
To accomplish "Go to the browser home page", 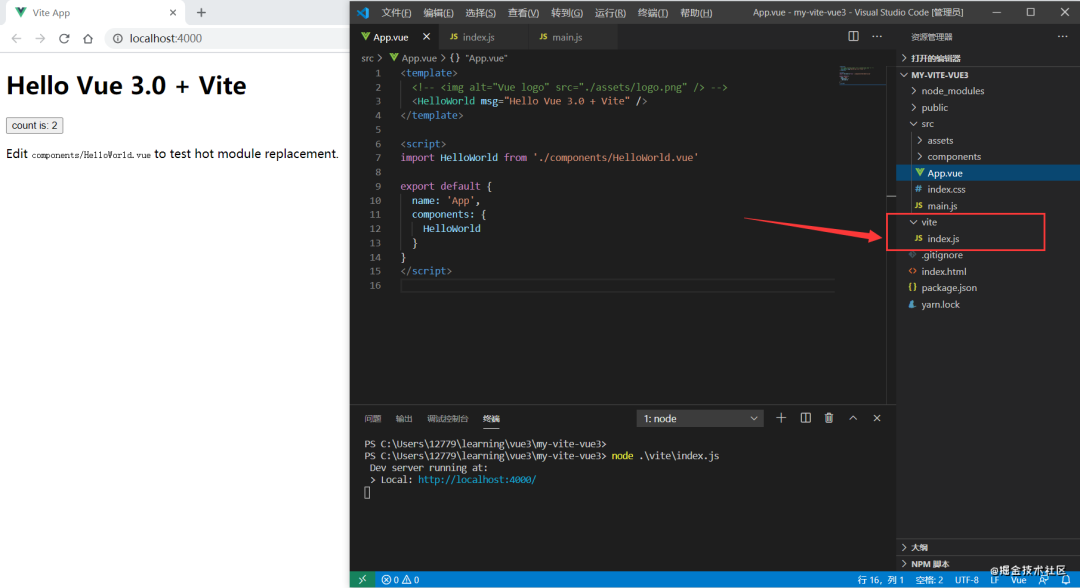I will (x=87, y=39).
